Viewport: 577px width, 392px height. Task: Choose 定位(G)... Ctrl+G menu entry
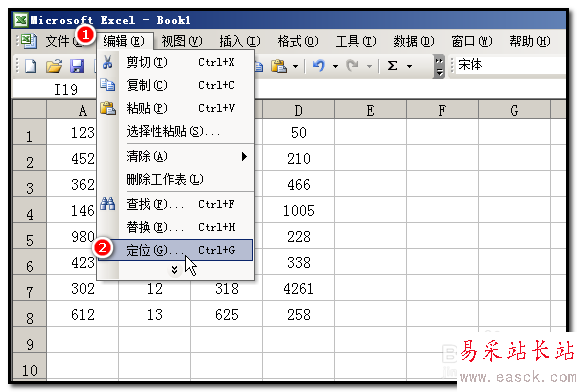[176, 250]
